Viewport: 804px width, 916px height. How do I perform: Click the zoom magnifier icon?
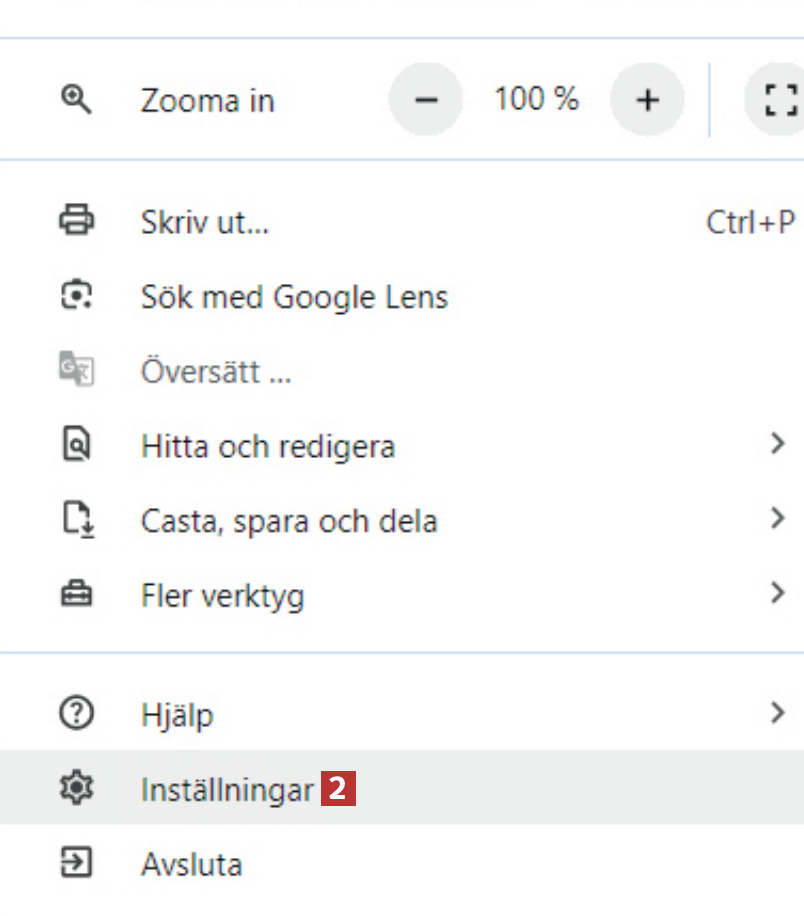[x=76, y=99]
